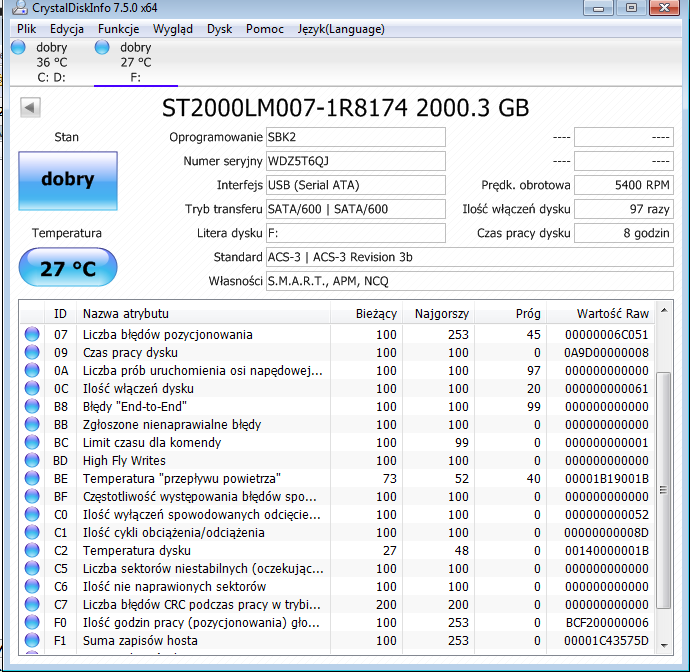The image size is (690, 672).
Task: Click status orb for attribute C7
Action: tap(32, 605)
